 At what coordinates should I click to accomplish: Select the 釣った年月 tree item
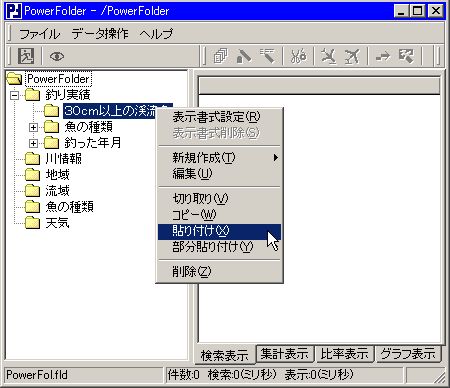tap(93, 143)
